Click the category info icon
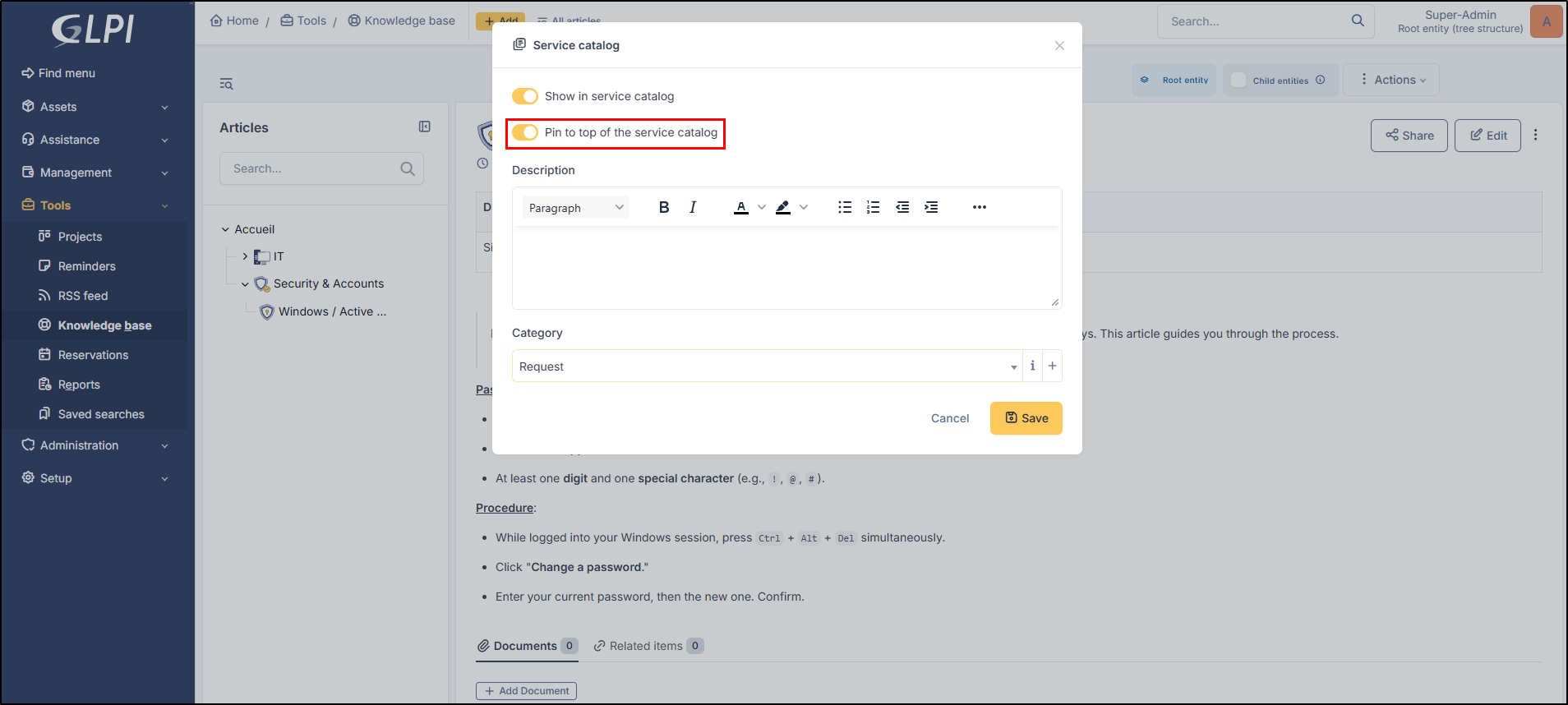1568x705 pixels. click(1032, 366)
